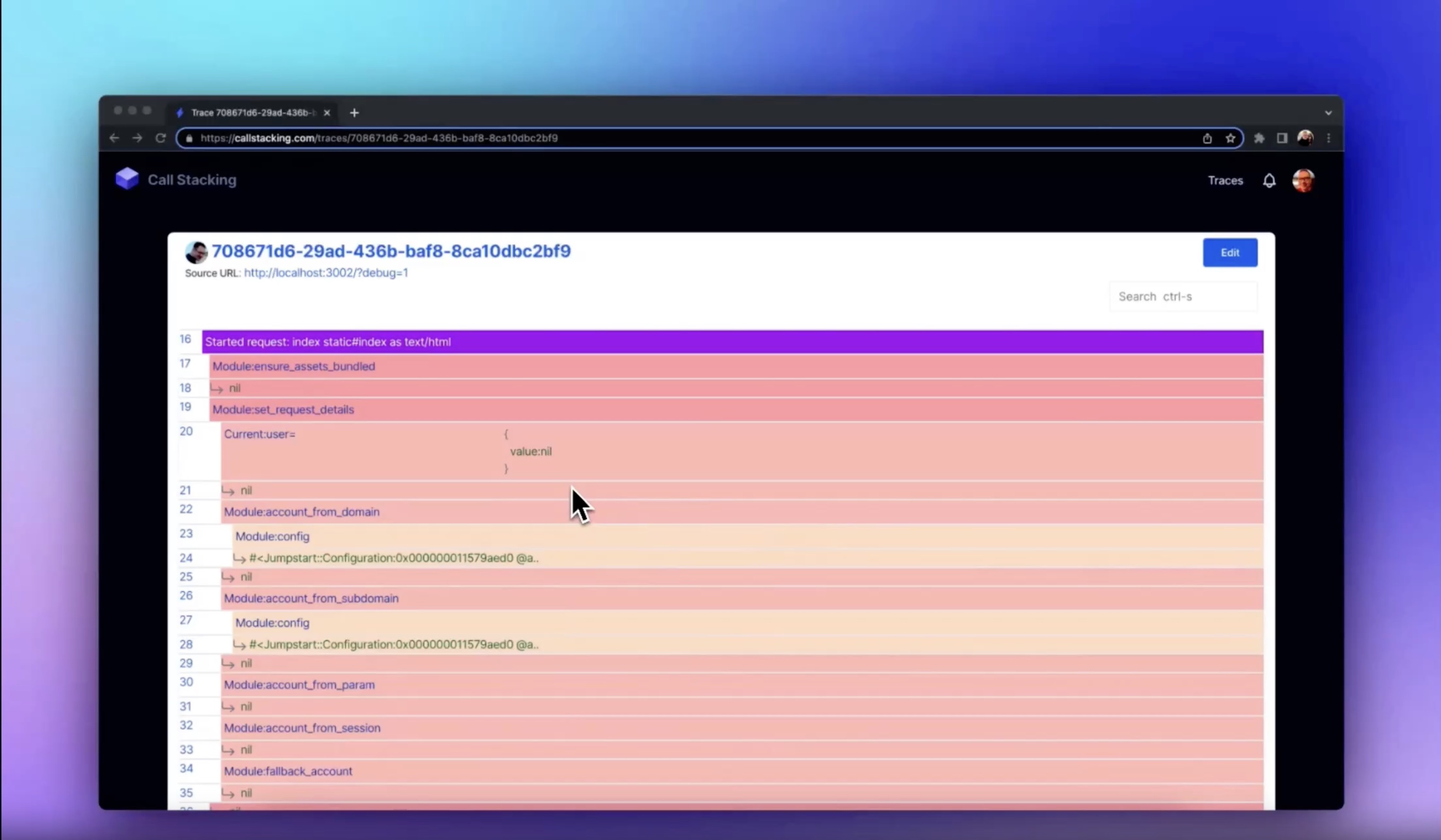Collapse the Module:set_request_details row
This screenshot has width=1441, height=840.
pyautogui.click(x=283, y=410)
